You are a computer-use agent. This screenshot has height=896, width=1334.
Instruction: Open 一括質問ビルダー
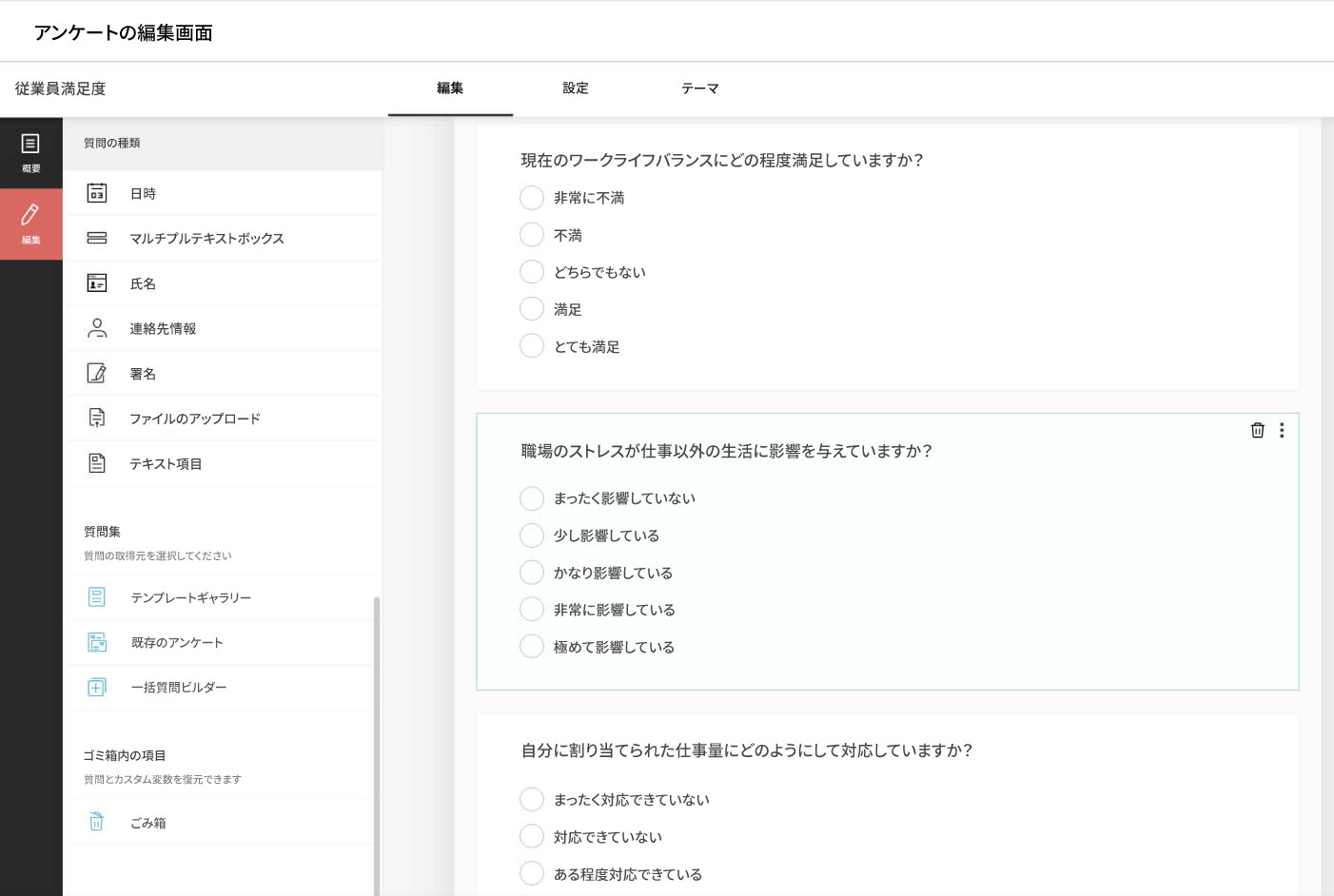179,687
